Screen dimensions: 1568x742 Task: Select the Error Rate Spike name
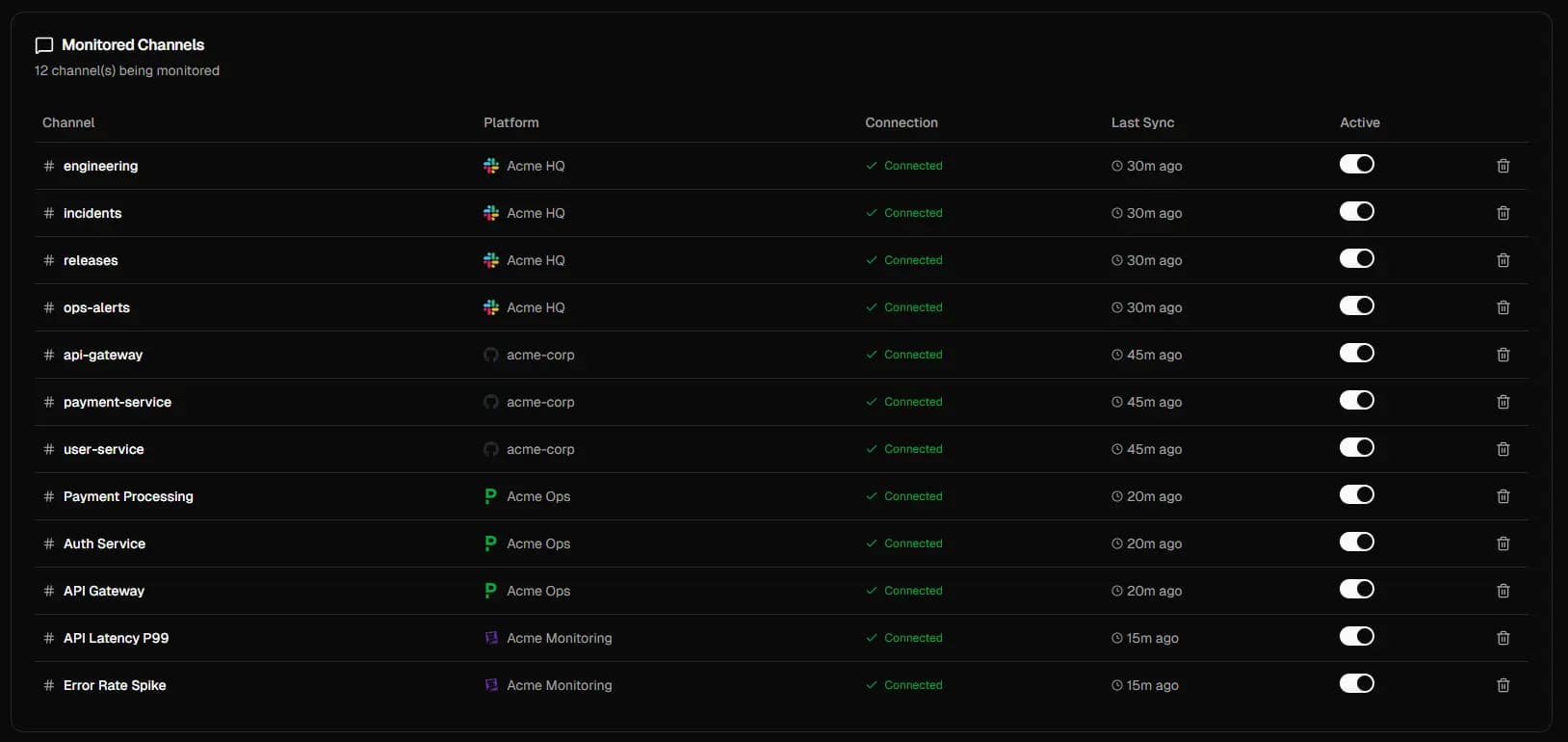115,685
